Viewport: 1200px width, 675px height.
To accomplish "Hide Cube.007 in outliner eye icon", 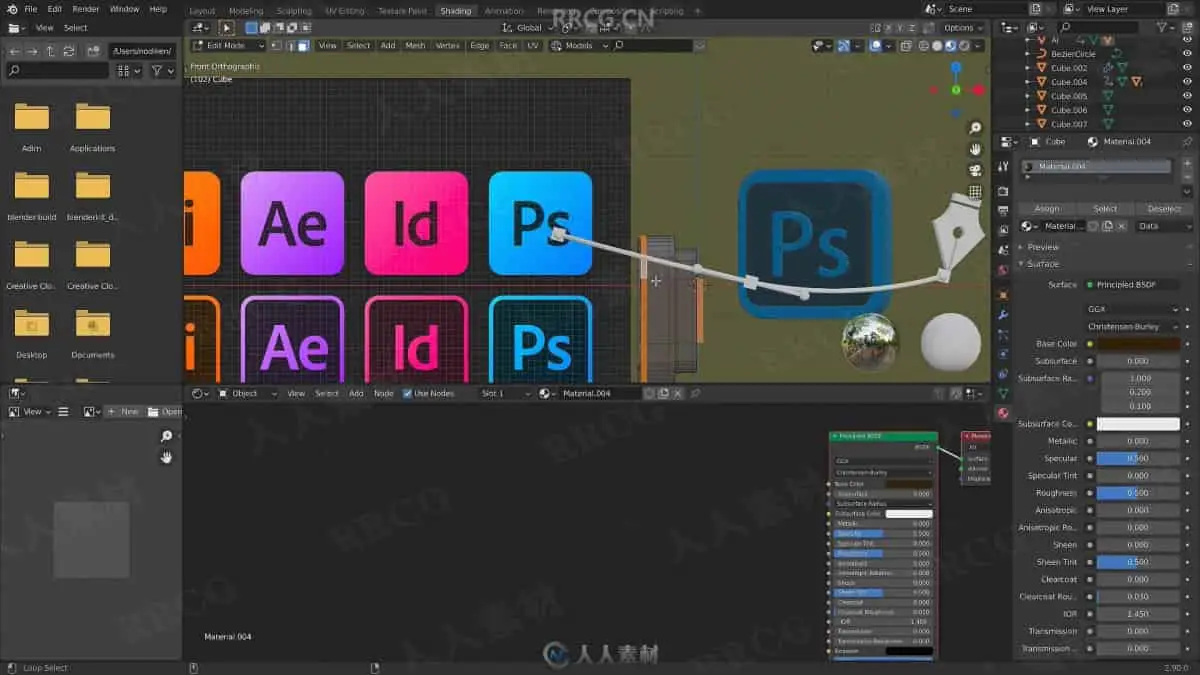I will [1188, 124].
